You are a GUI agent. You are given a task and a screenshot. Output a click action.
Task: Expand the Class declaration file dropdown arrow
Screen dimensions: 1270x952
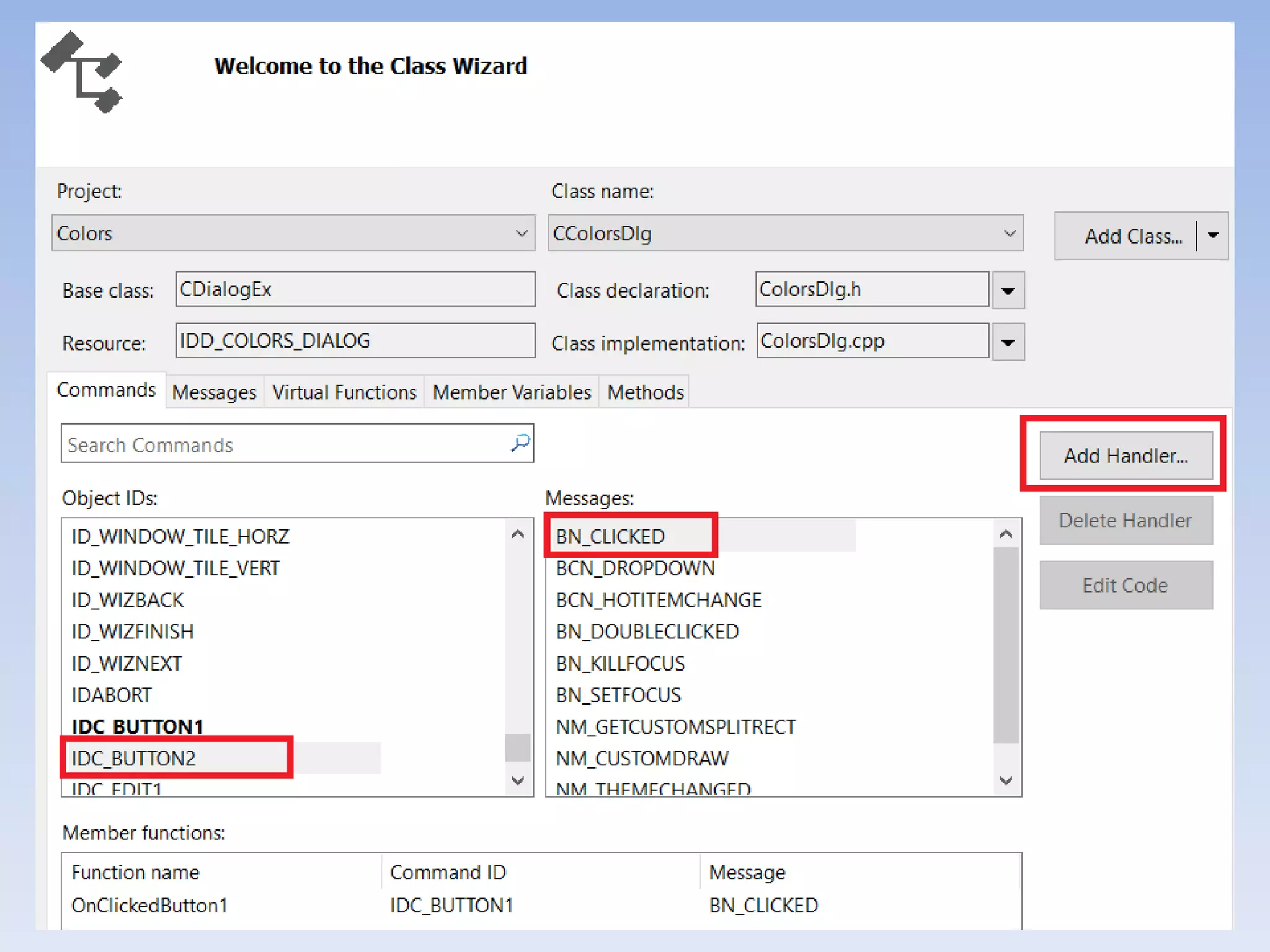coord(1008,290)
